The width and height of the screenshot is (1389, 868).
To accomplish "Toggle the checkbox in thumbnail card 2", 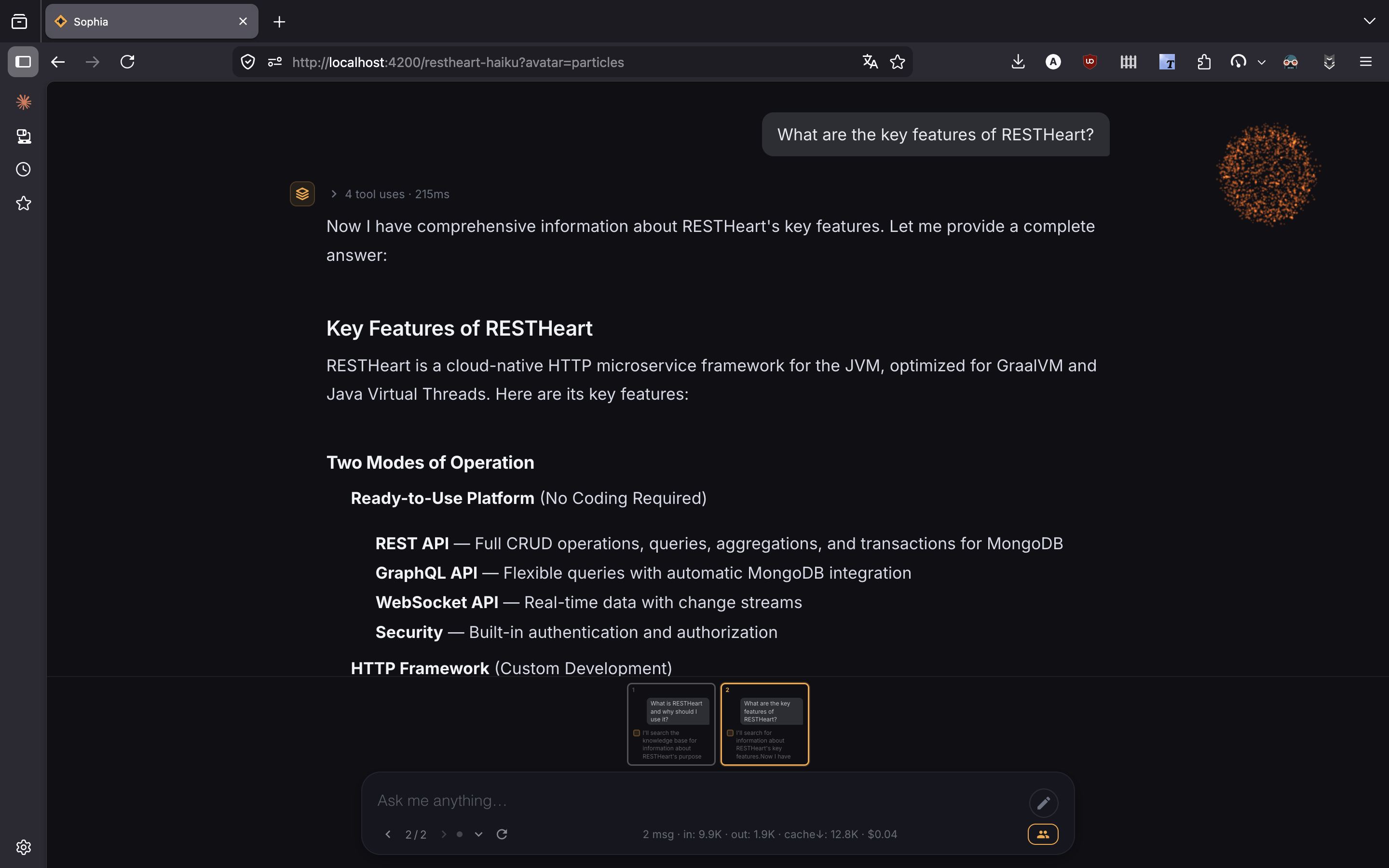I will pos(730,733).
